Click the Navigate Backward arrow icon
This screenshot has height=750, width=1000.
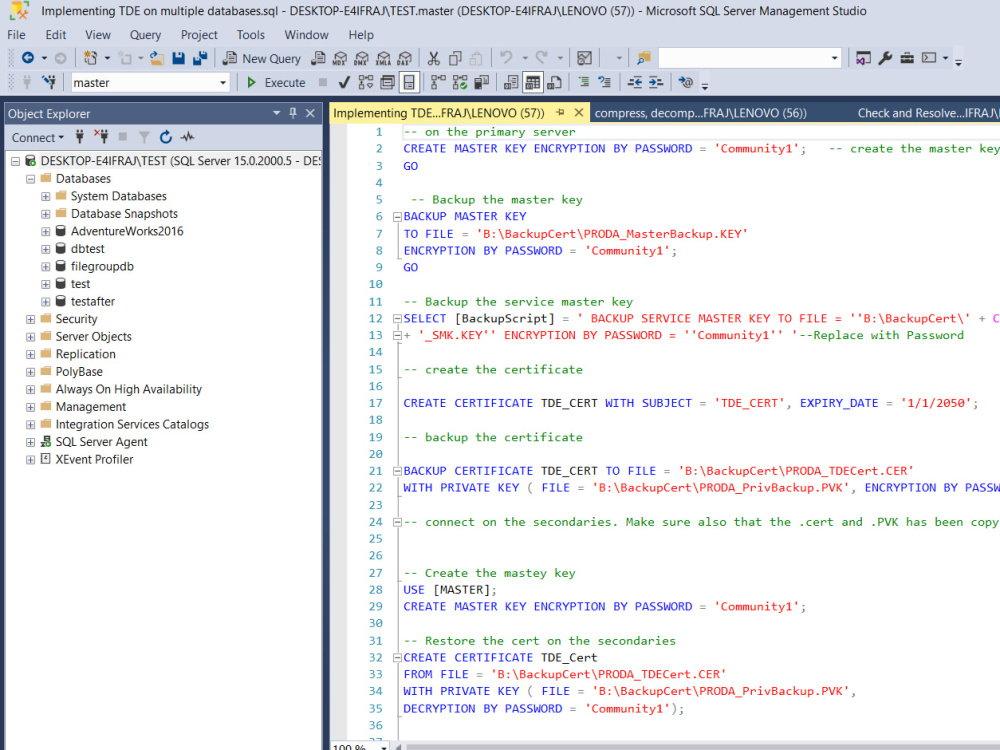click(x=27, y=58)
